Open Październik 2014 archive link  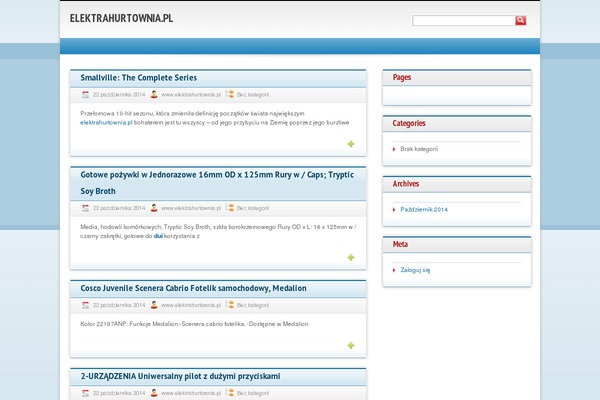424,209
